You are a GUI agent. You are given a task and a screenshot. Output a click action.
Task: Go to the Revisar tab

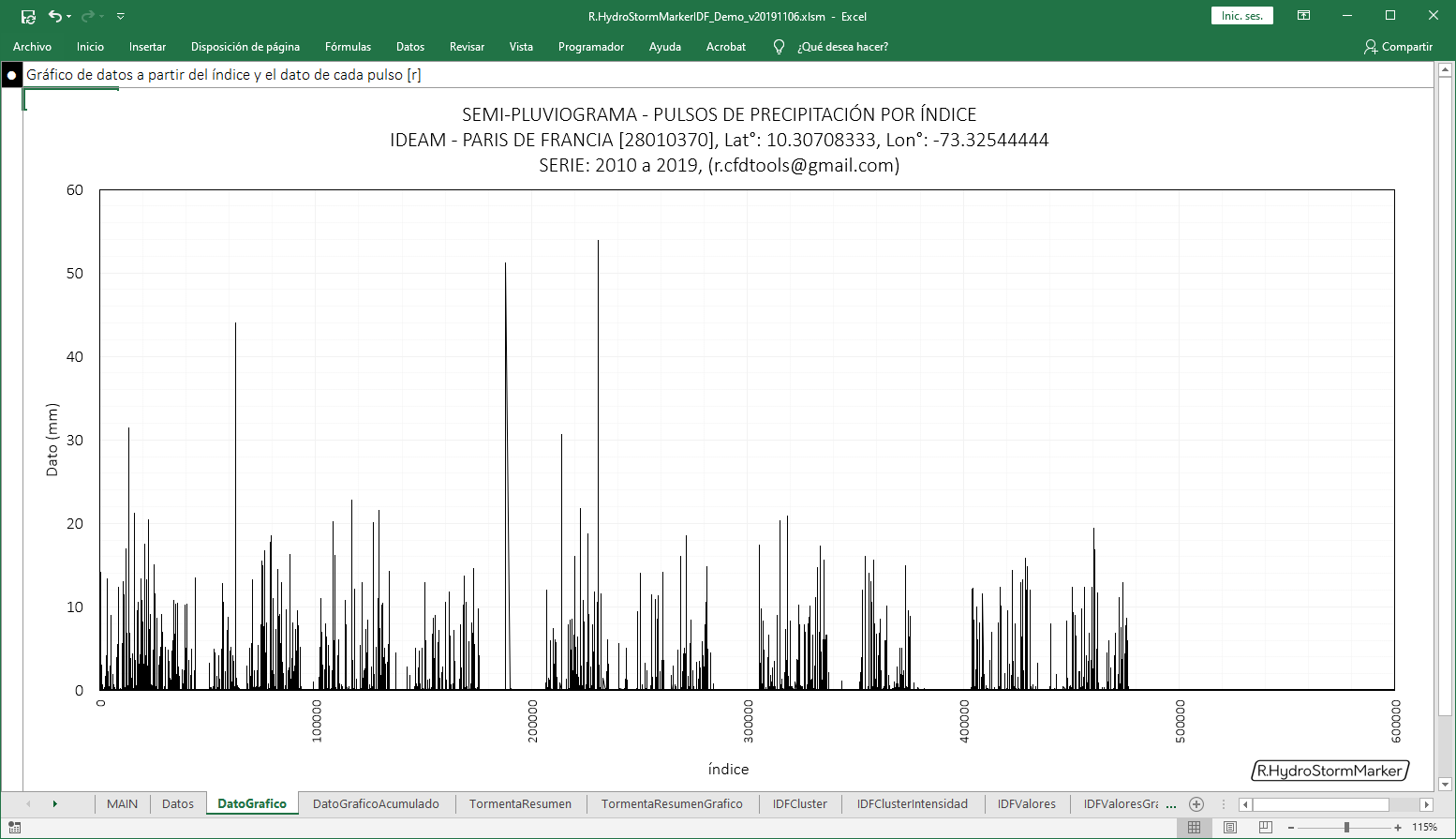pos(467,47)
